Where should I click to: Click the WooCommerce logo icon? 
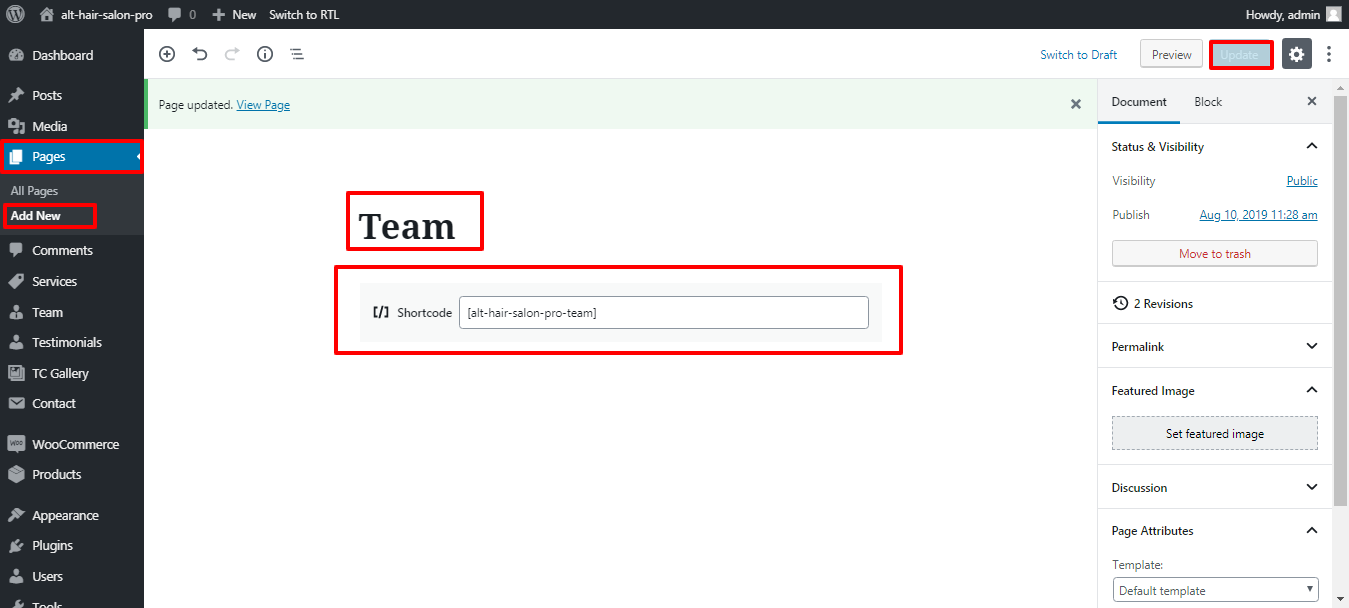click(x=16, y=444)
